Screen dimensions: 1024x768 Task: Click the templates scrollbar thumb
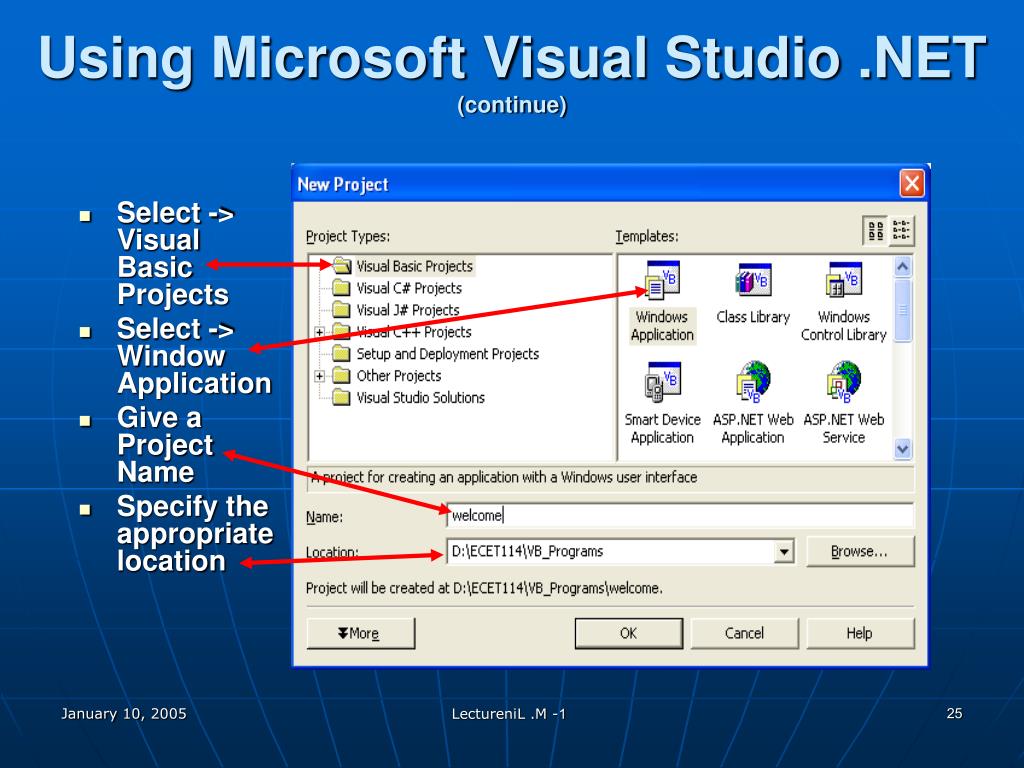pyautogui.click(x=903, y=310)
